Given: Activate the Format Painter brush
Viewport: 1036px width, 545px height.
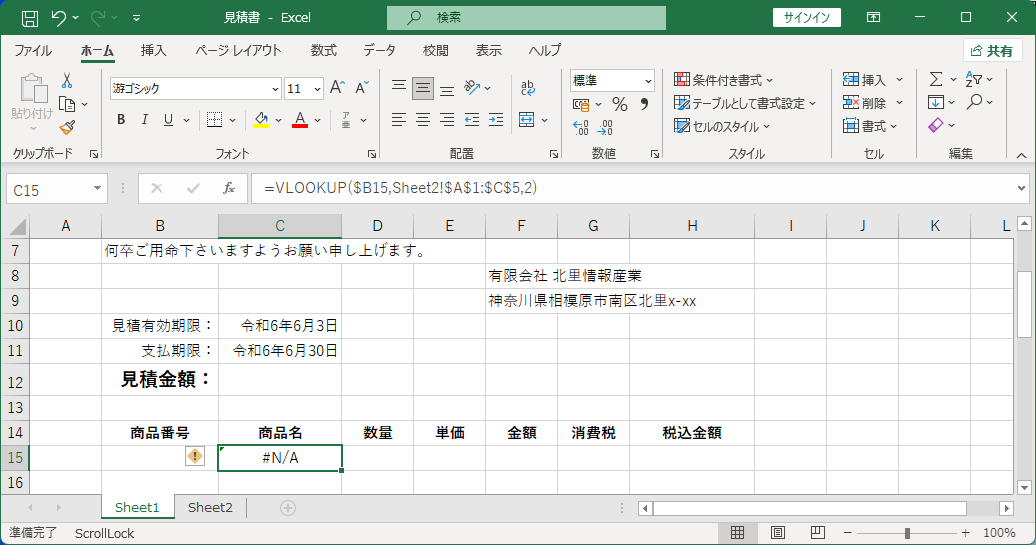Looking at the screenshot, I should pos(67,127).
